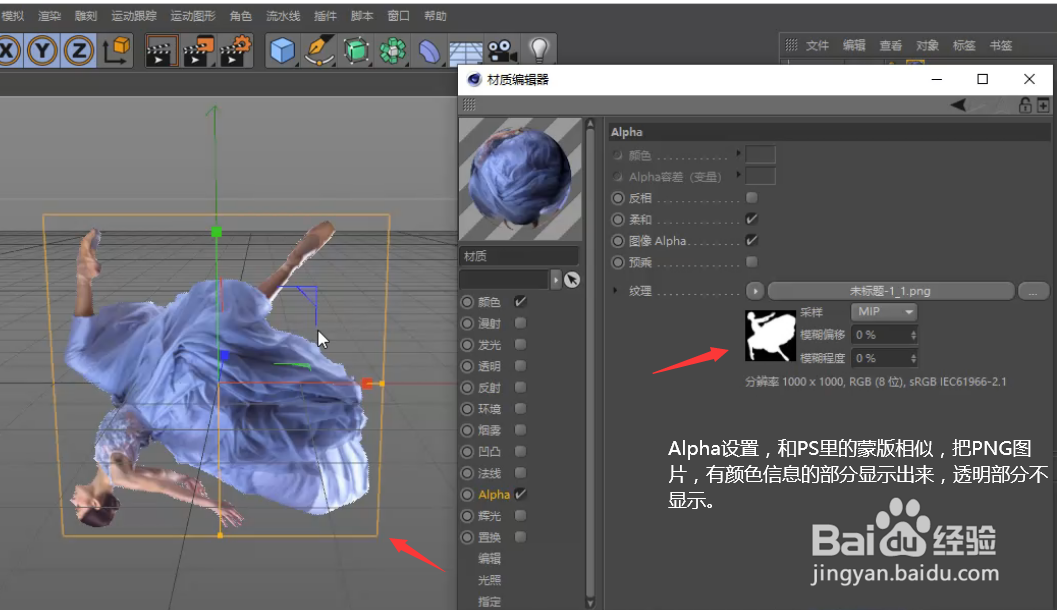Click the new panel plus icon

(1043, 105)
